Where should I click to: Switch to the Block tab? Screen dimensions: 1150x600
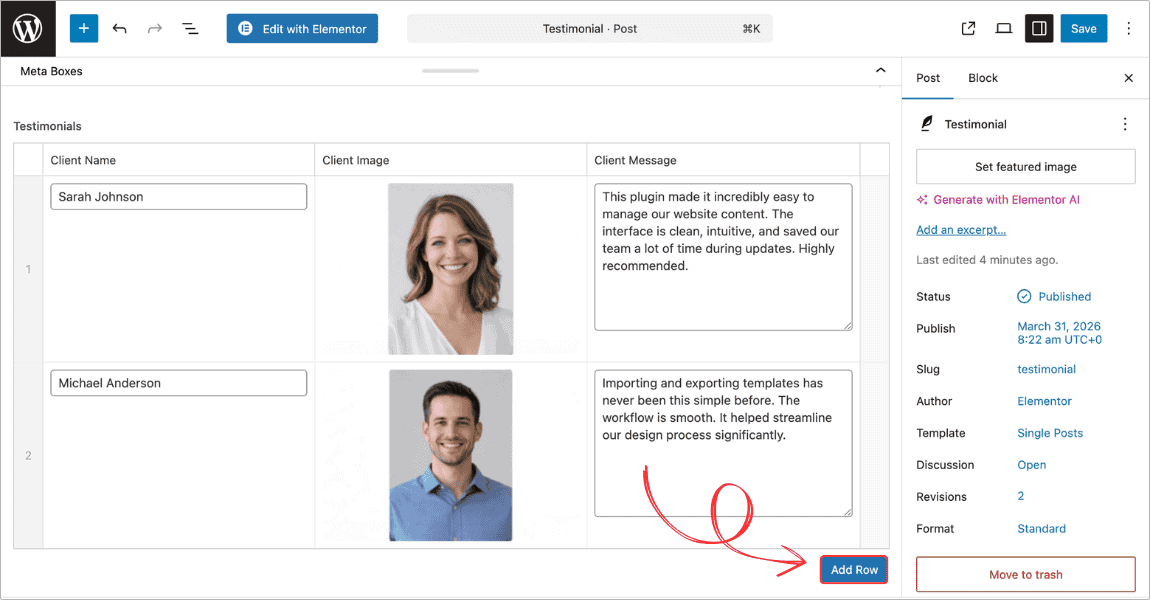click(x=983, y=78)
